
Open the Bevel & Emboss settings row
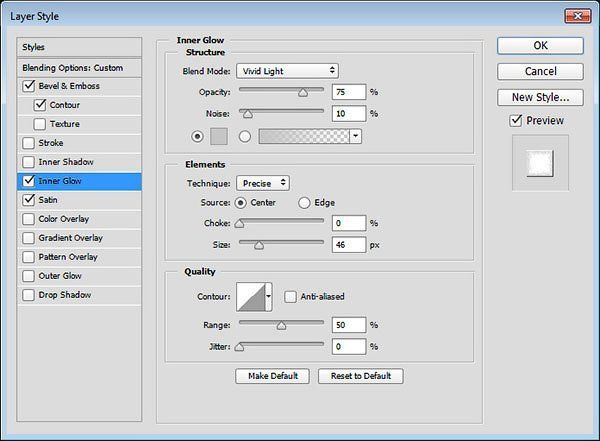(79, 86)
